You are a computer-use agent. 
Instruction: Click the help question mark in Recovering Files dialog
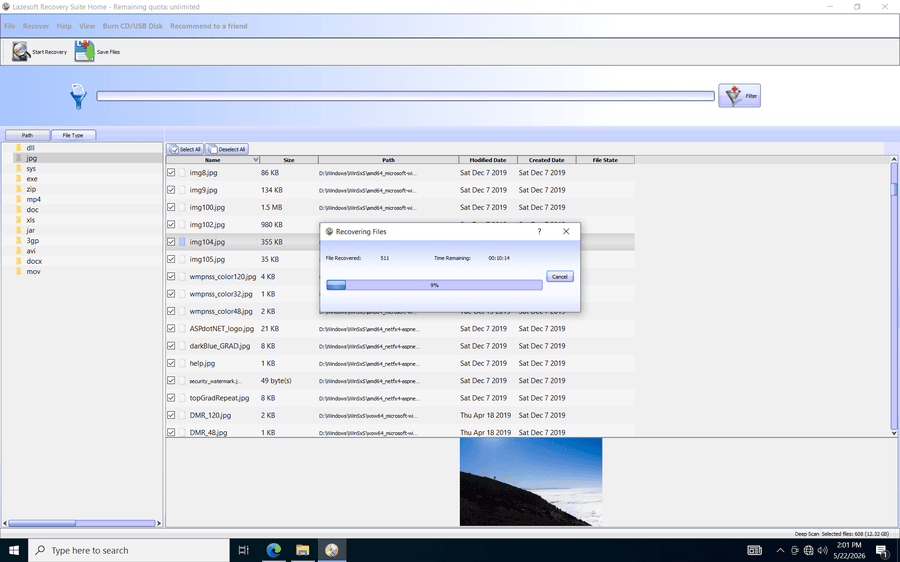[x=539, y=231]
